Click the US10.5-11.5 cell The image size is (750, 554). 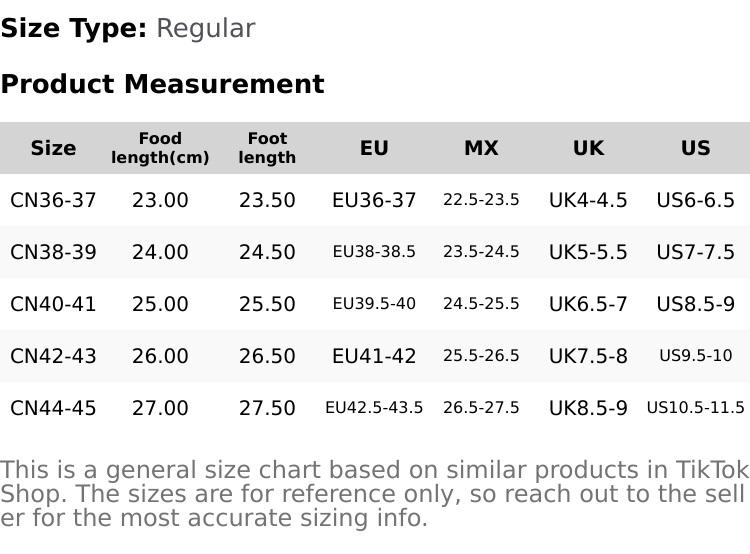click(x=695, y=408)
